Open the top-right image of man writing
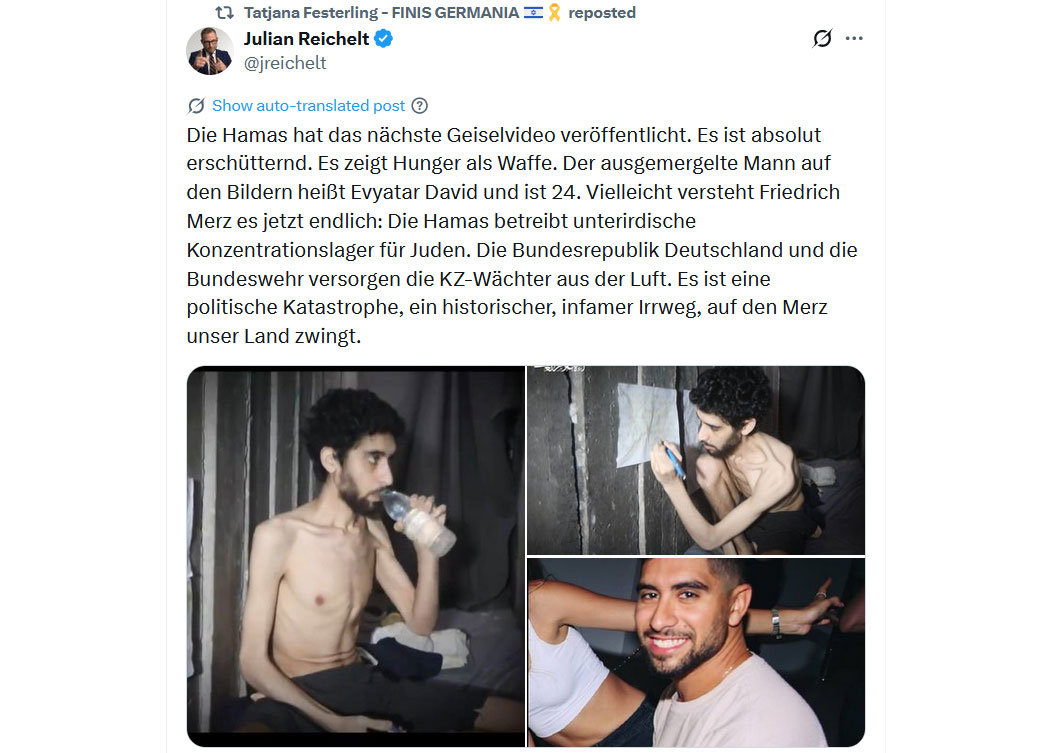 696,460
